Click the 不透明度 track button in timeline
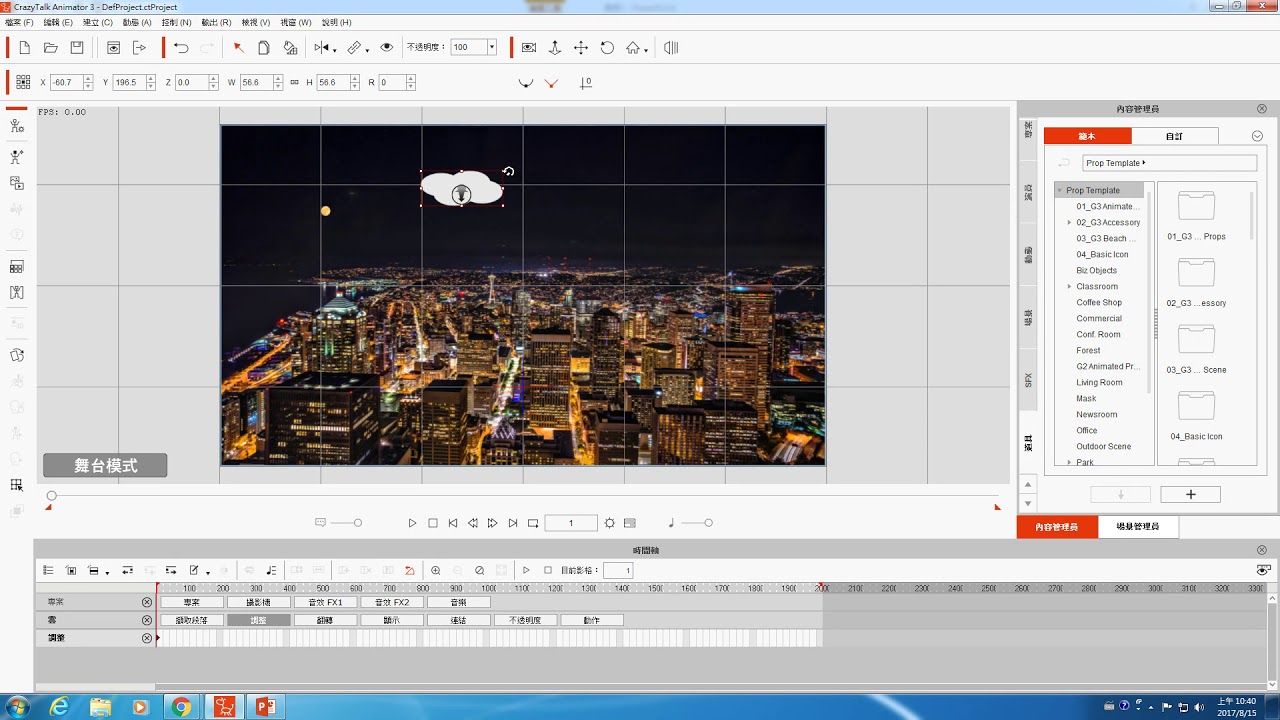 pos(525,620)
